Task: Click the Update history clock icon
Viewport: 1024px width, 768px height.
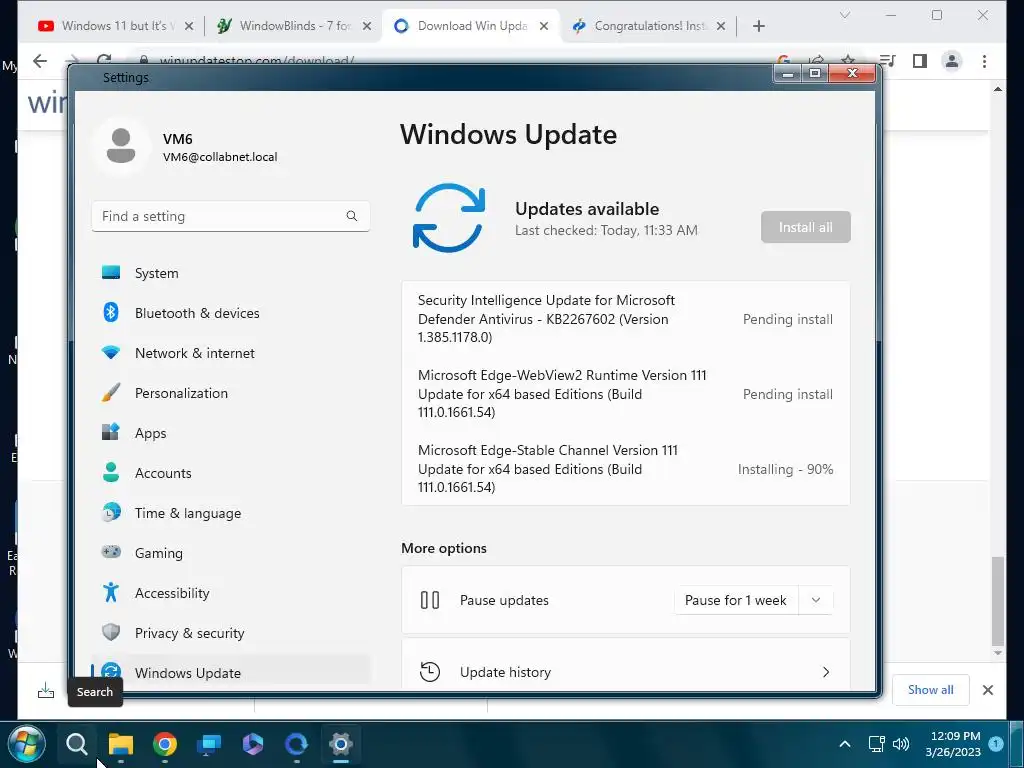Action: pyautogui.click(x=430, y=672)
